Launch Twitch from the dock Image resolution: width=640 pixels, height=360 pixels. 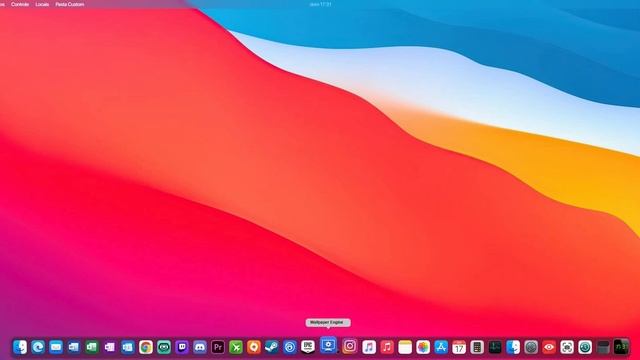point(182,347)
